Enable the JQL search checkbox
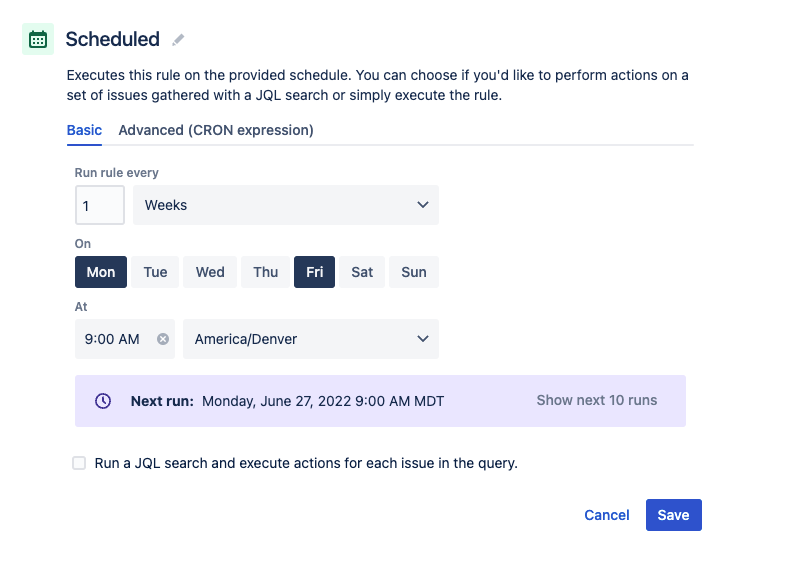The height and width of the screenshot is (577, 809). 79,463
